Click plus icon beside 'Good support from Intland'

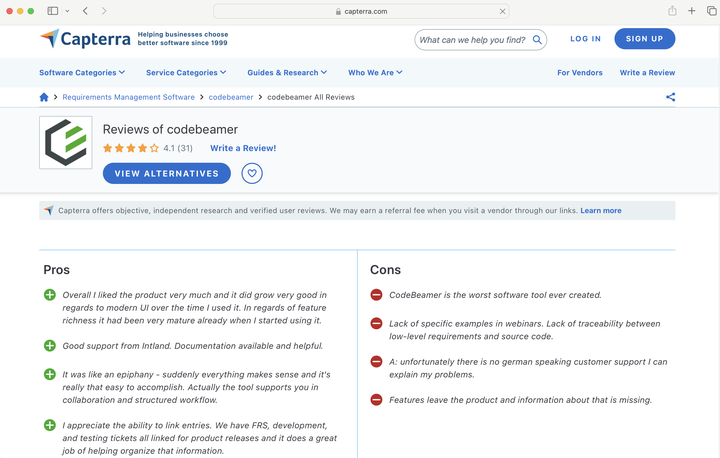tap(50, 345)
